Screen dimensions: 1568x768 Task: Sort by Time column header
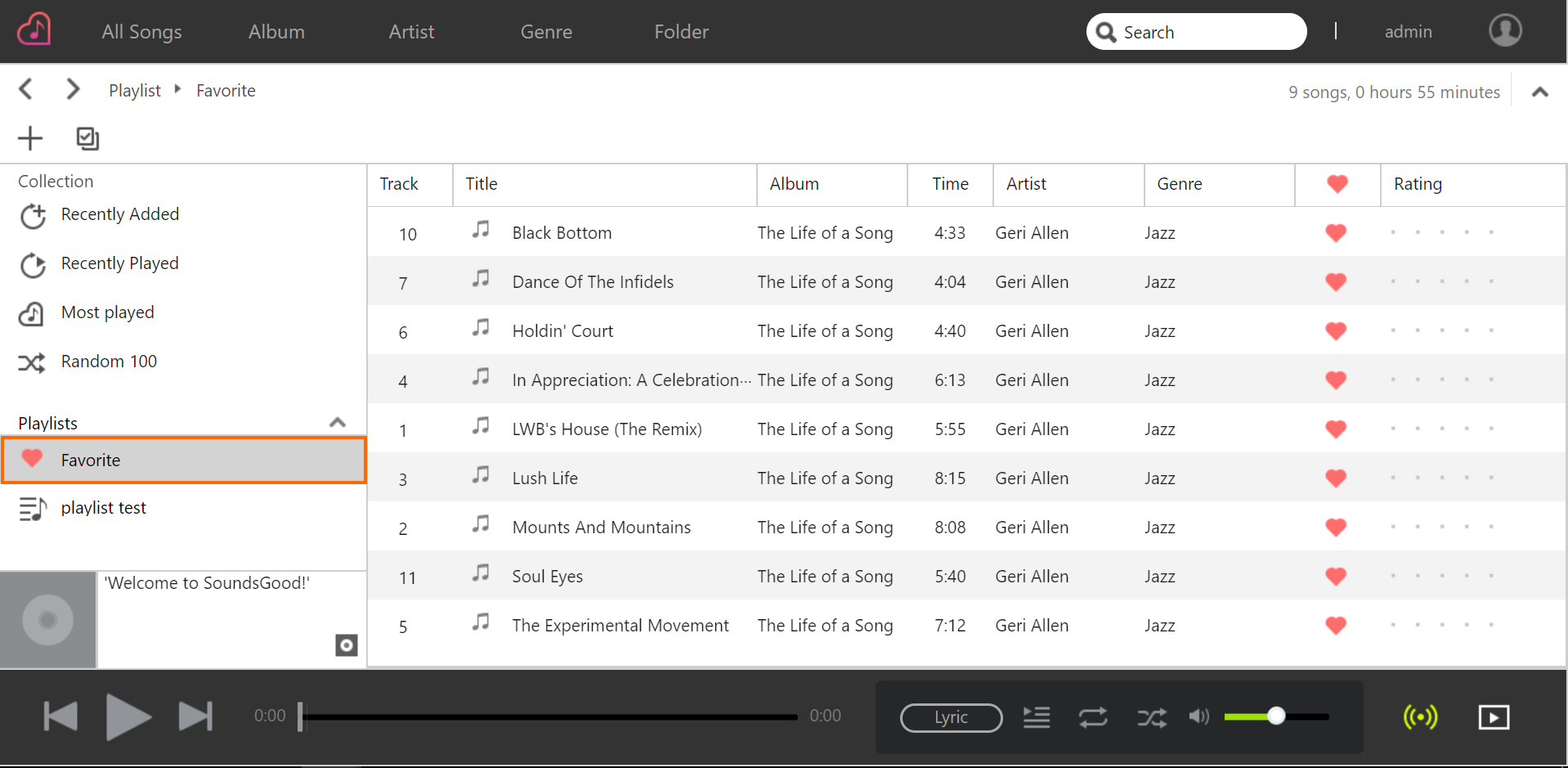[x=950, y=184]
